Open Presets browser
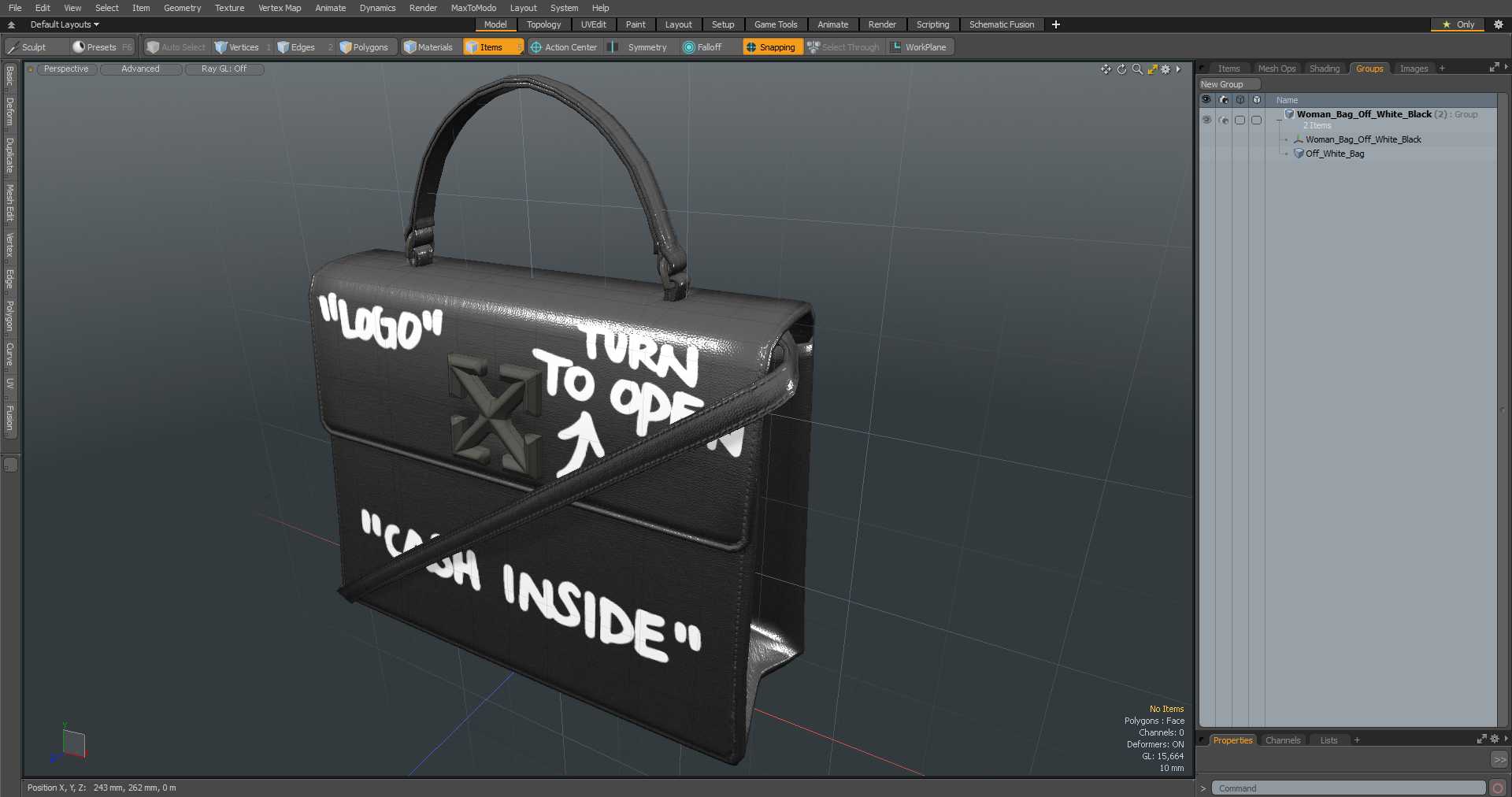This screenshot has height=797, width=1512. (x=102, y=47)
